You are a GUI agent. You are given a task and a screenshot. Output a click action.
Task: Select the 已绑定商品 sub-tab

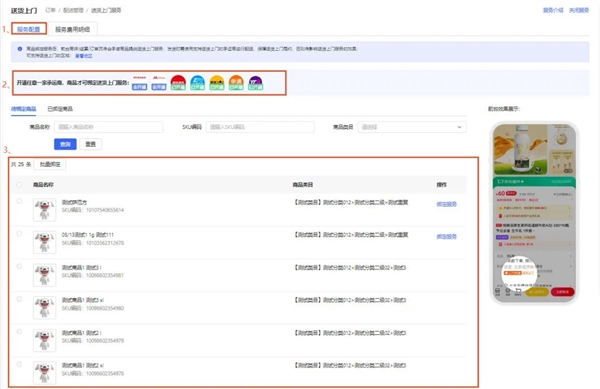(x=60, y=109)
